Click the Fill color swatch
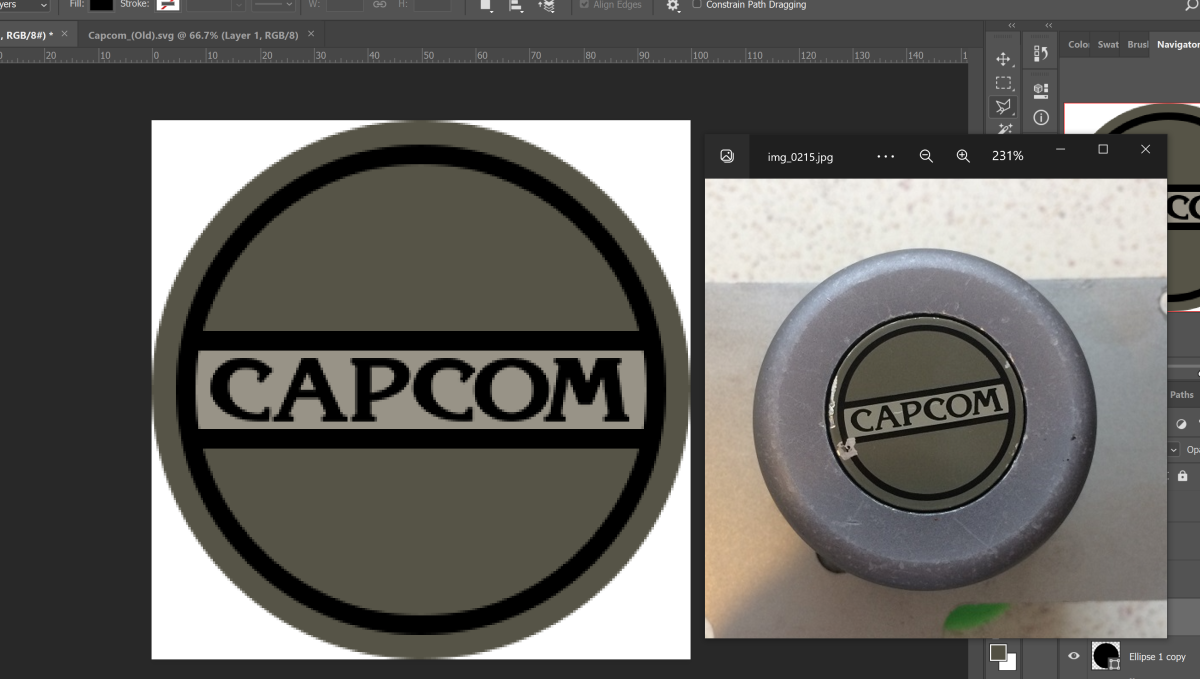This screenshot has width=1200, height=679. (101, 5)
